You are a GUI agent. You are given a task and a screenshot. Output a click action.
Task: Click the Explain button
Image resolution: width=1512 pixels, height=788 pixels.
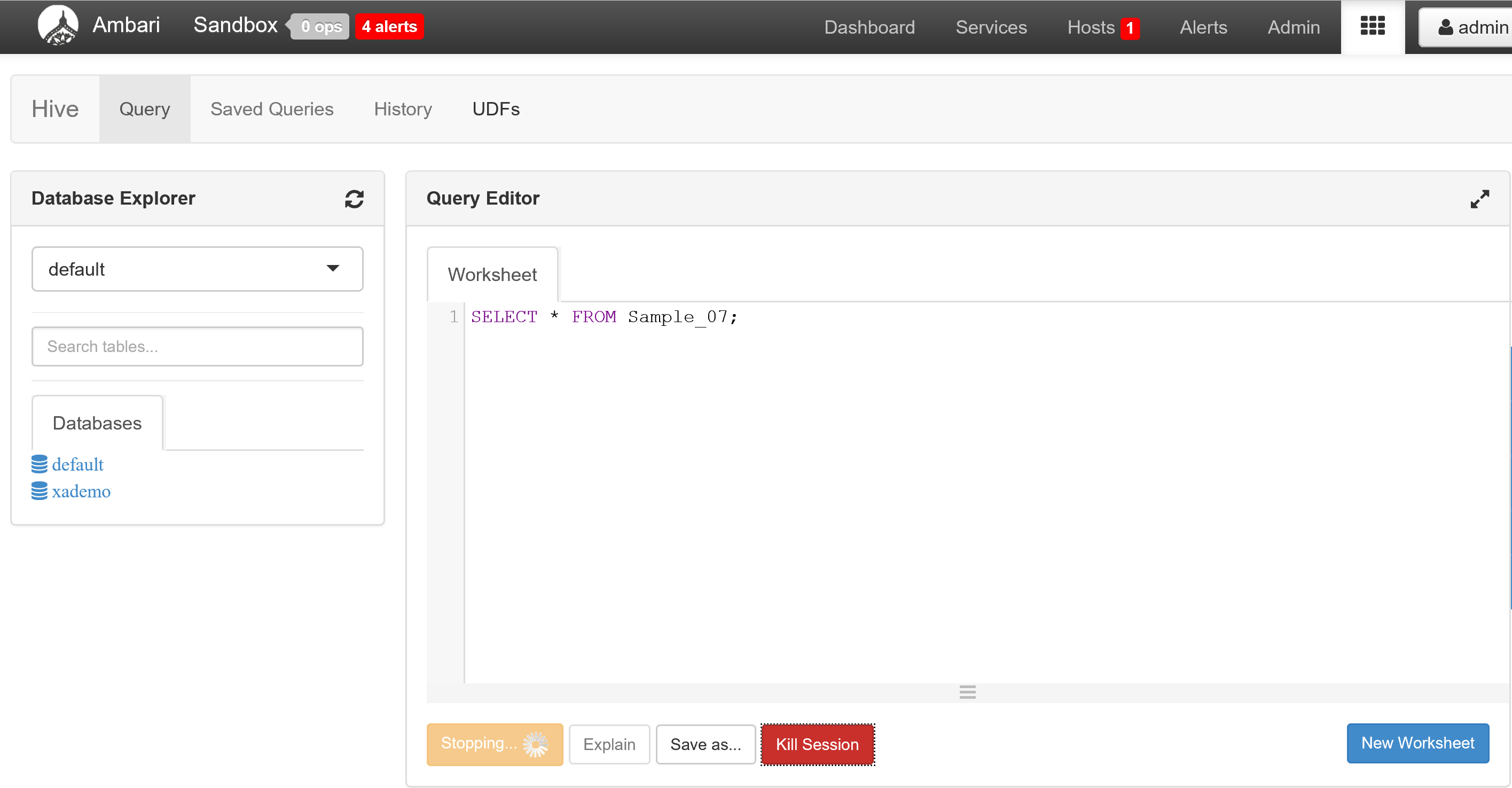coord(609,744)
